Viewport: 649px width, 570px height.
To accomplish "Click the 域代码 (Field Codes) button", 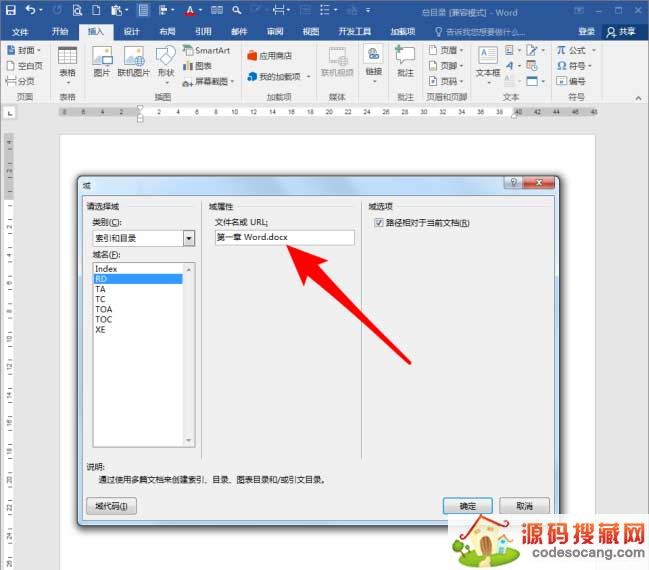I will tap(112, 506).
